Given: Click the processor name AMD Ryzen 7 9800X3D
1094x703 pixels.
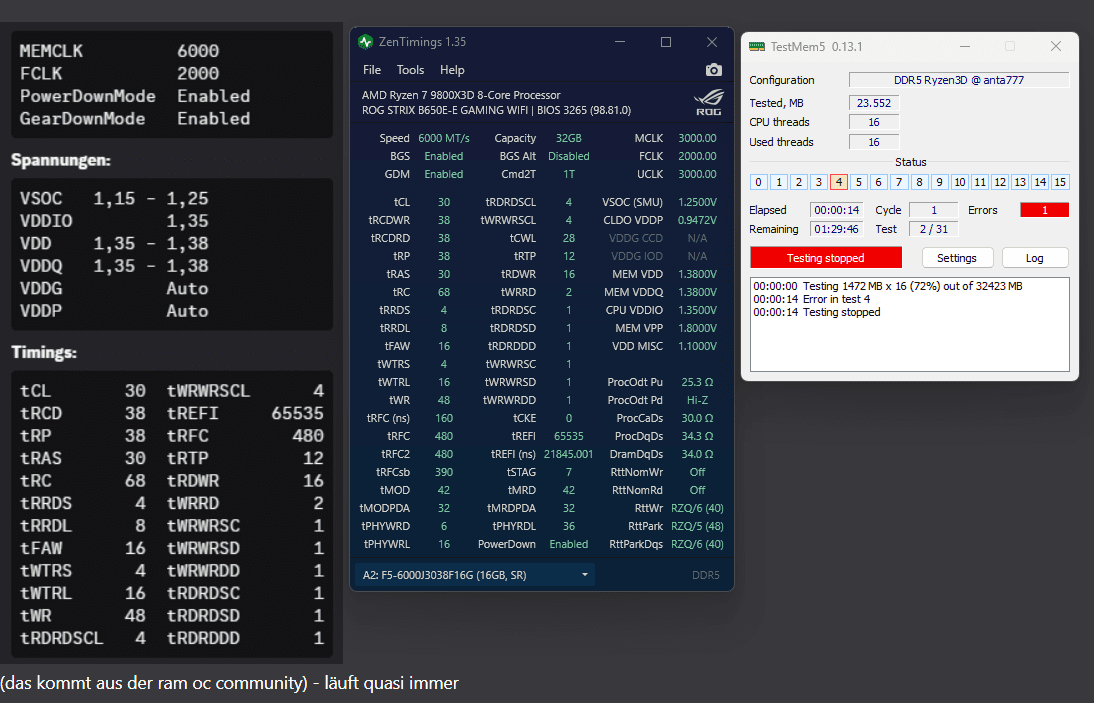Looking at the screenshot, I should pyautogui.click(x=461, y=95).
